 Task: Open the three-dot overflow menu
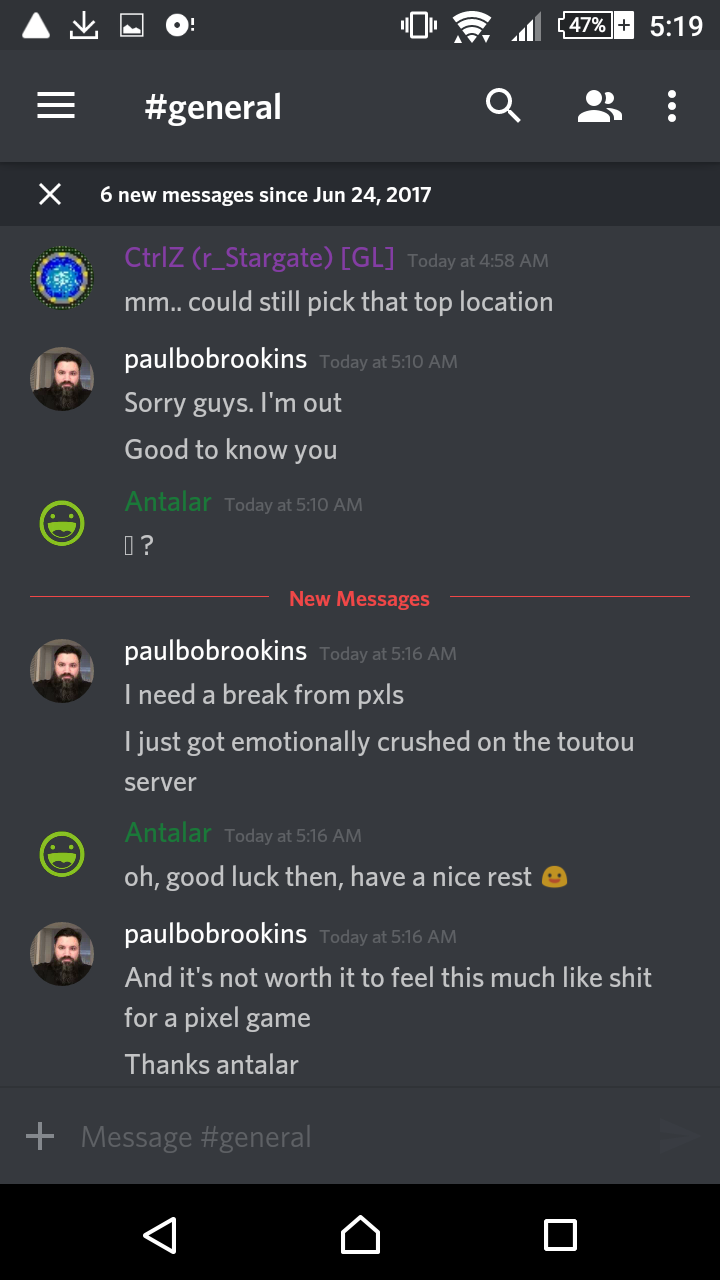(672, 106)
